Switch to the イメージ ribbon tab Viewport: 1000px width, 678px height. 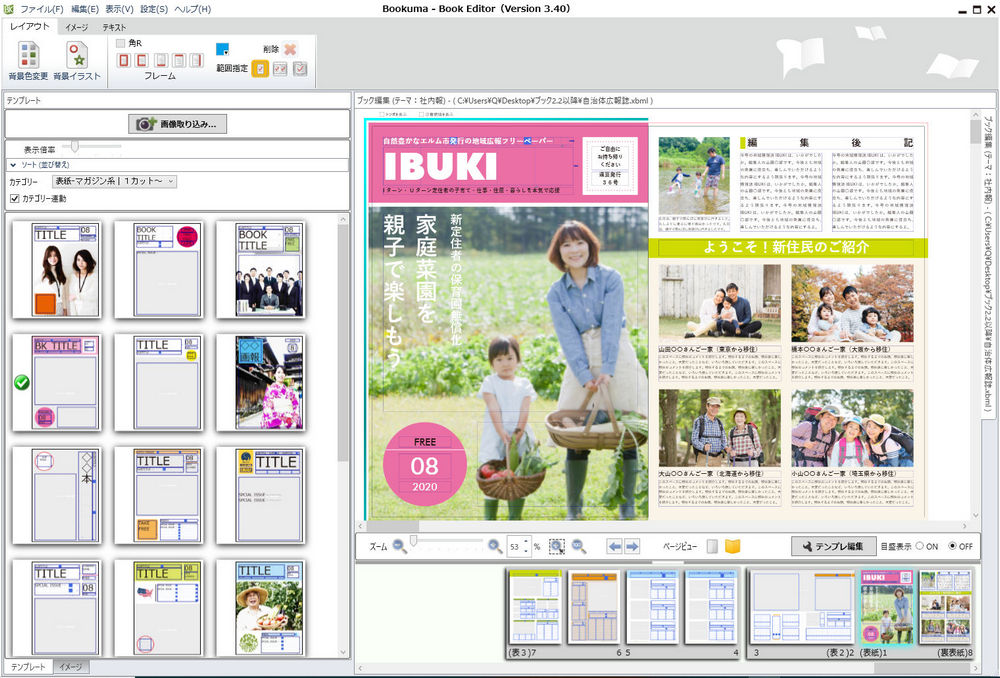click(75, 28)
